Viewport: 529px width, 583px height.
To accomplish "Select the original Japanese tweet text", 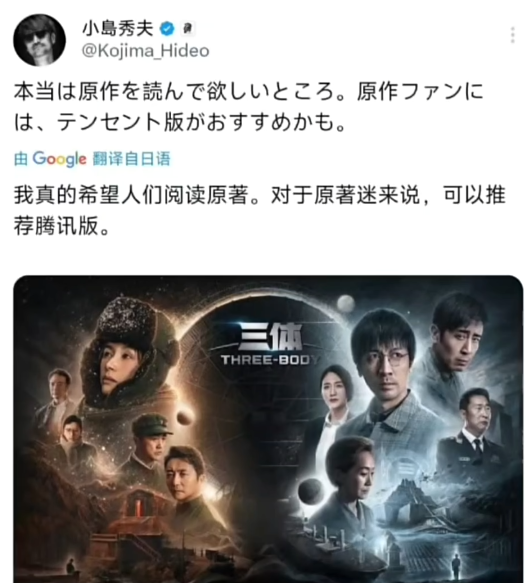I will [248, 107].
